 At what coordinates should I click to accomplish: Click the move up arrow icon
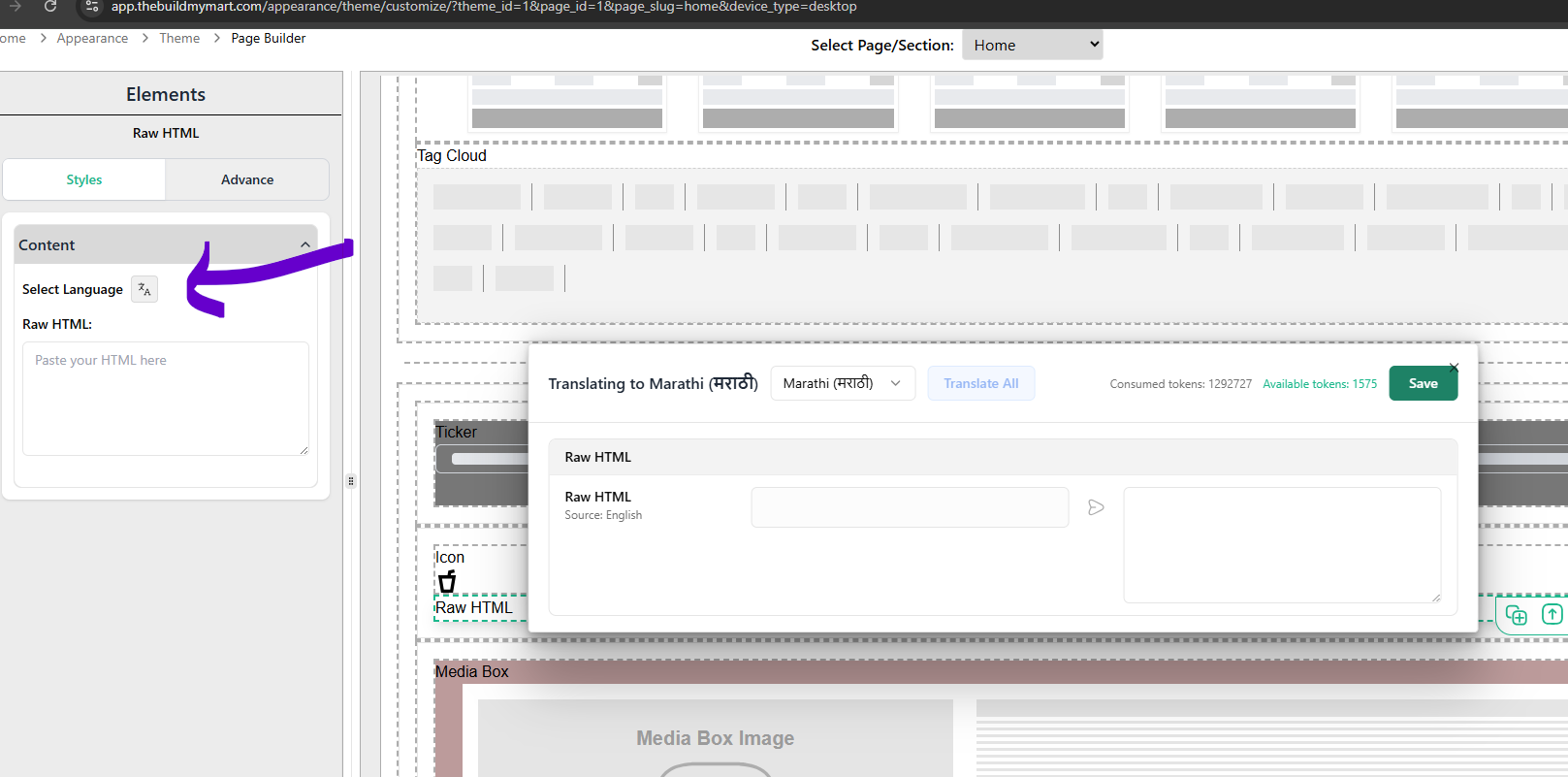(1552, 614)
